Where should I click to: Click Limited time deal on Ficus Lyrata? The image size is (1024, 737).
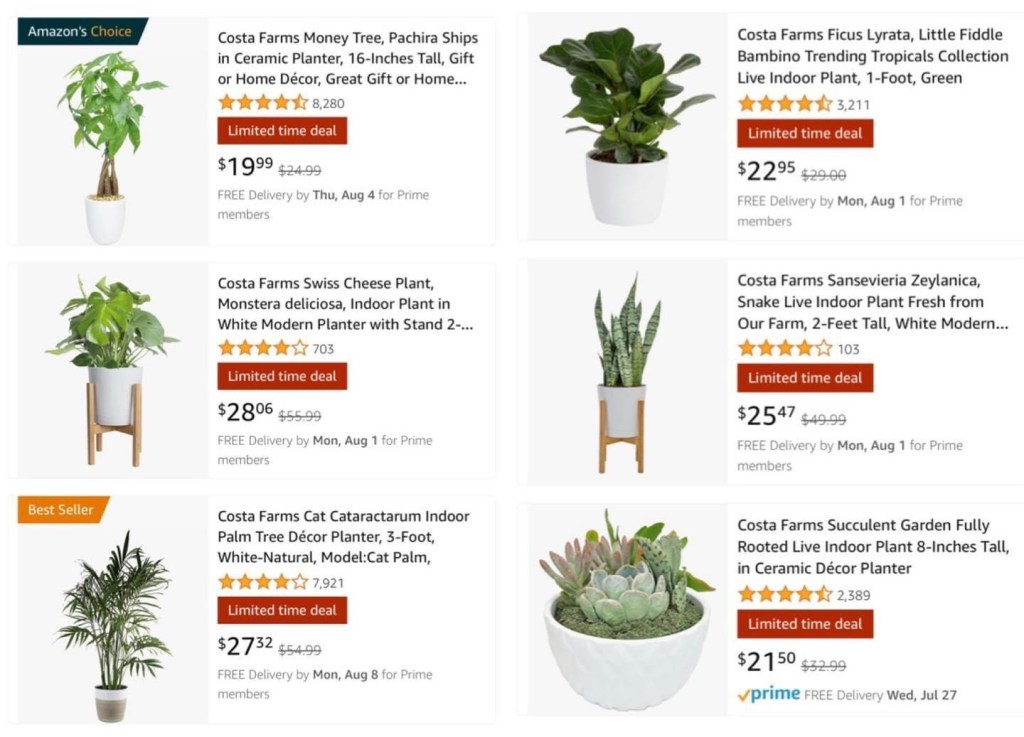tap(805, 133)
